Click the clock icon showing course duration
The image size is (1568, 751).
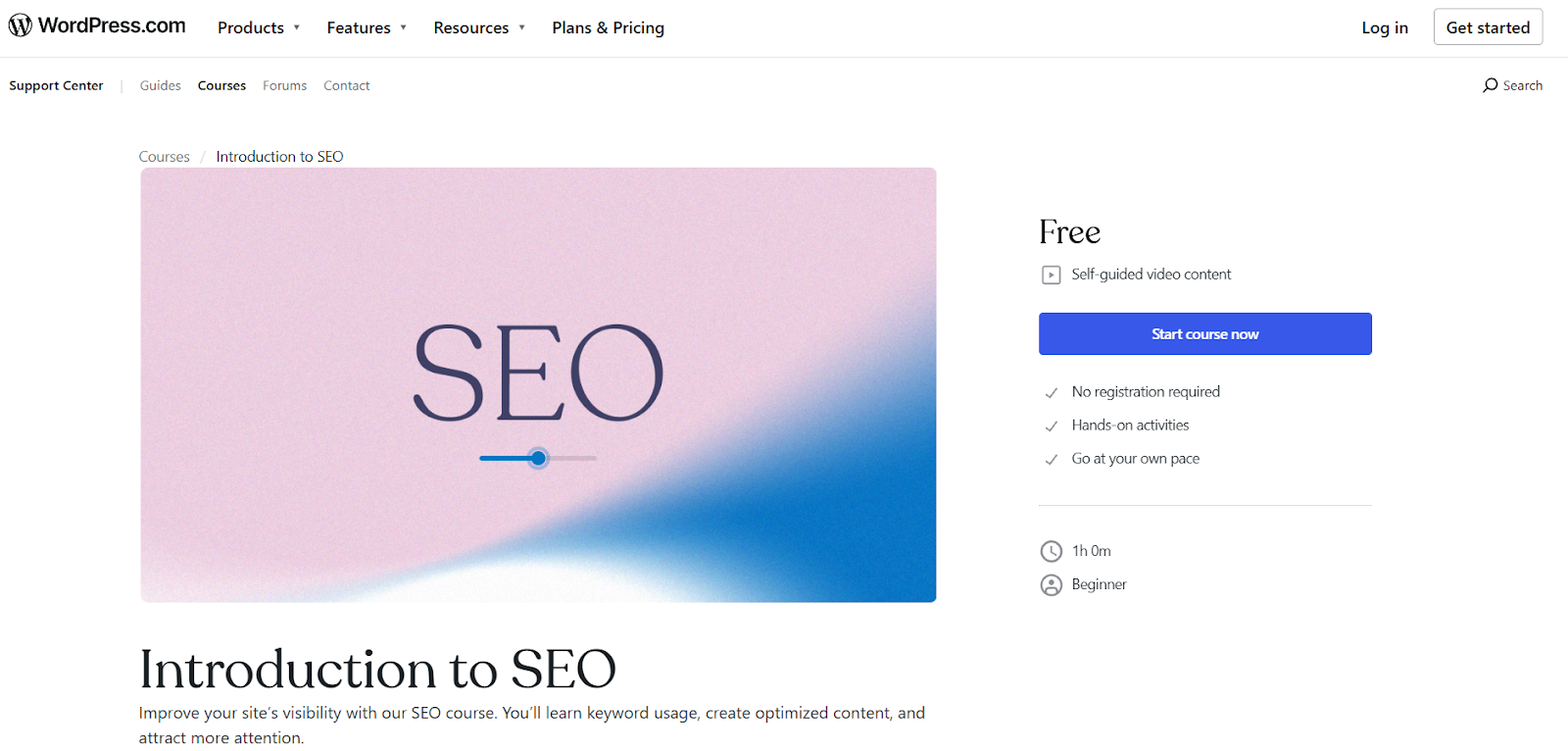tap(1052, 550)
